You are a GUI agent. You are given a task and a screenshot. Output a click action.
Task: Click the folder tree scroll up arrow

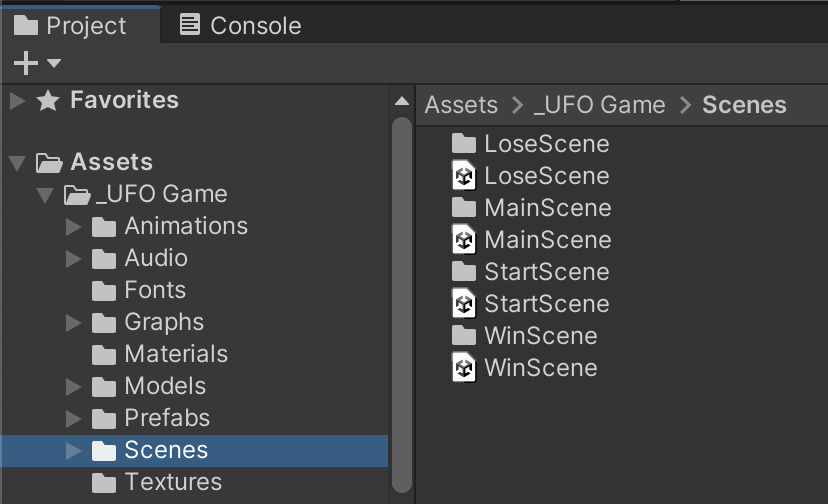[x=401, y=102]
